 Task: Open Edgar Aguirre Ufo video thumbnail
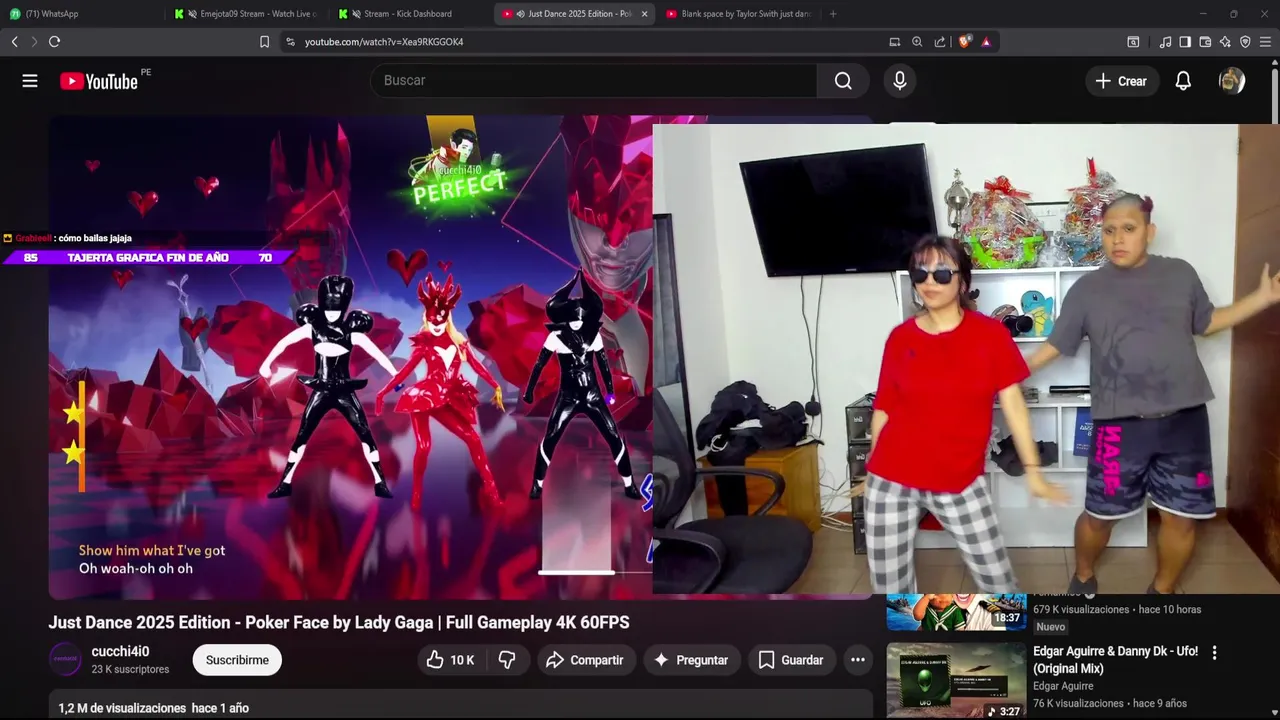click(x=956, y=681)
